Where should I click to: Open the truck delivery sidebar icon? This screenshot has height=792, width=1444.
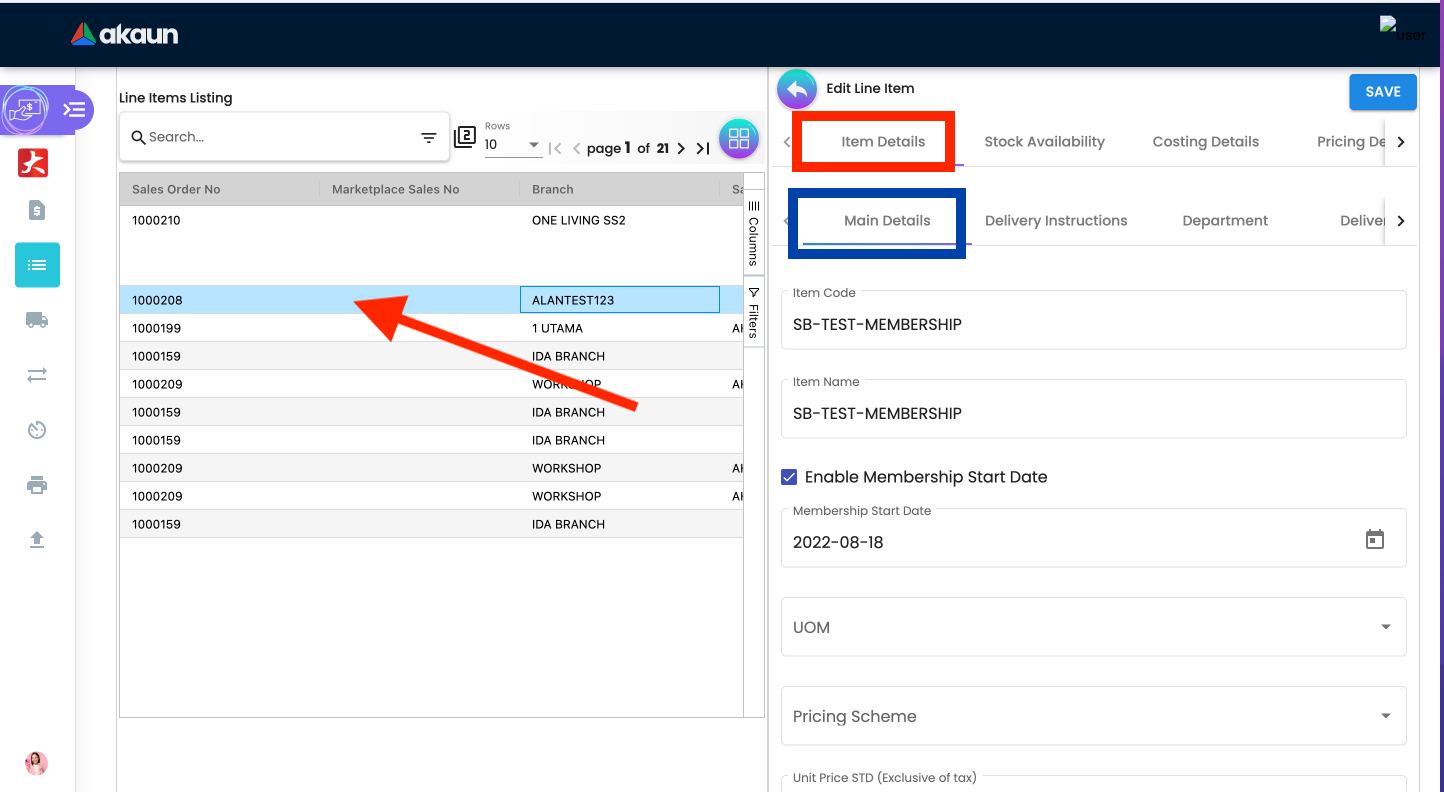coord(37,320)
